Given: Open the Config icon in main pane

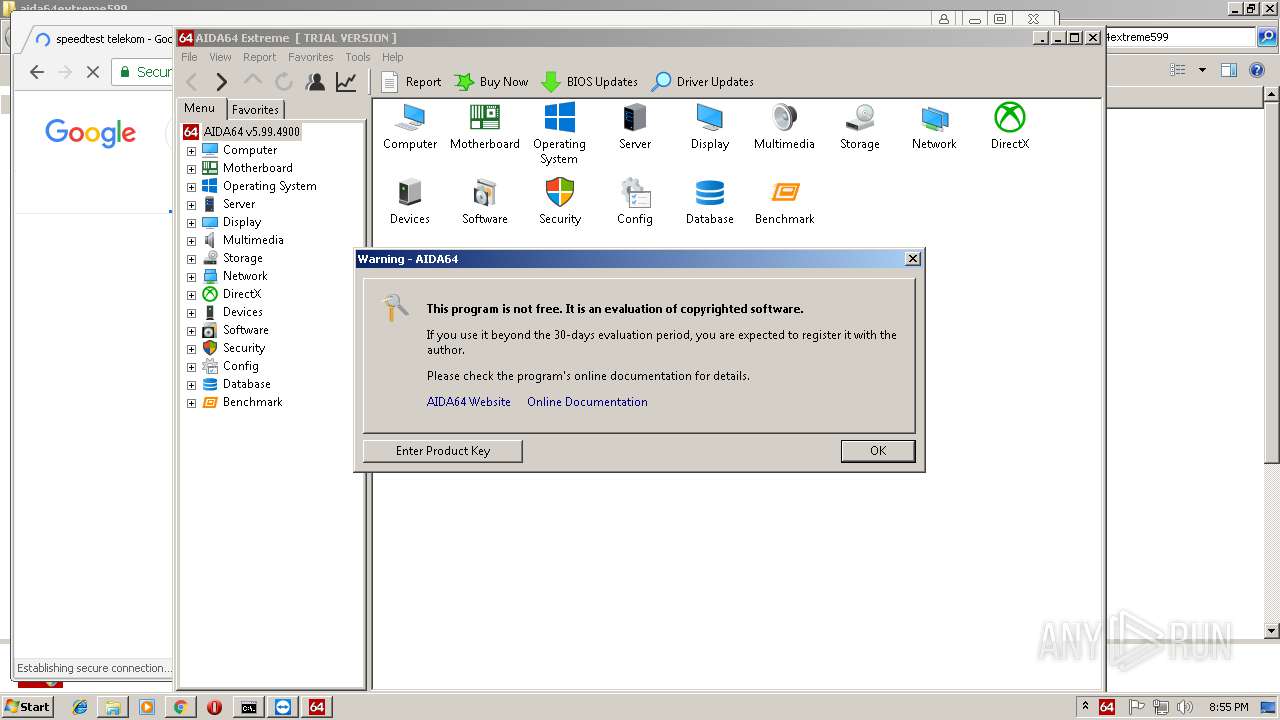Looking at the screenshot, I should click(x=635, y=202).
